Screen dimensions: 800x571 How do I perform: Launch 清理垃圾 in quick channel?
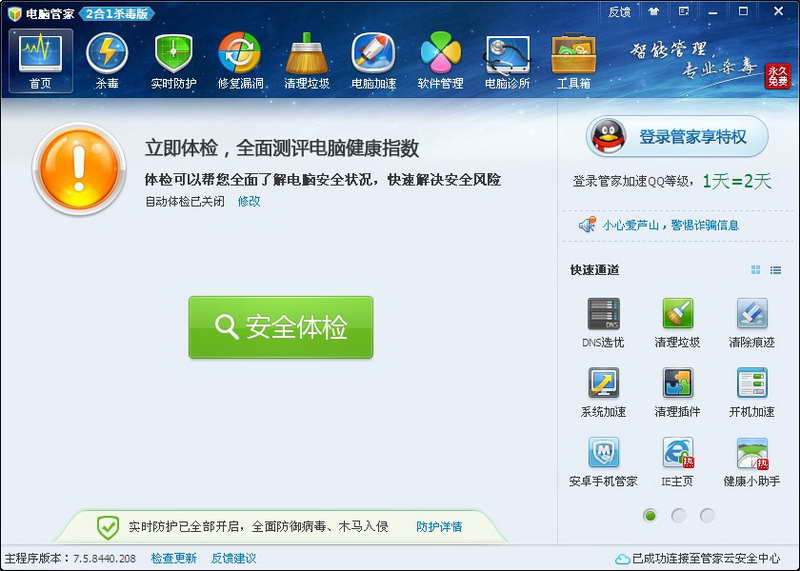pos(677,324)
